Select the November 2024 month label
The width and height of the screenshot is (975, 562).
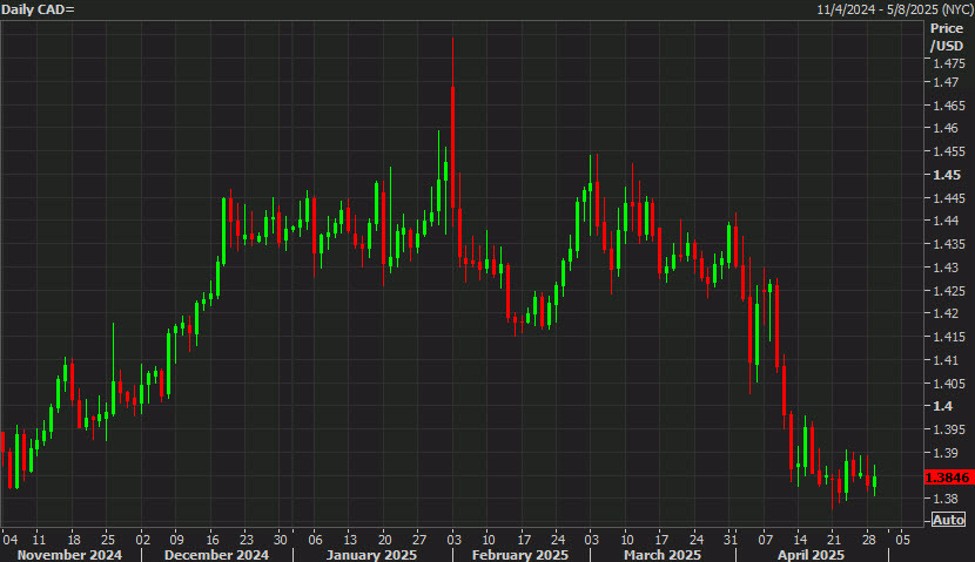(x=70, y=555)
